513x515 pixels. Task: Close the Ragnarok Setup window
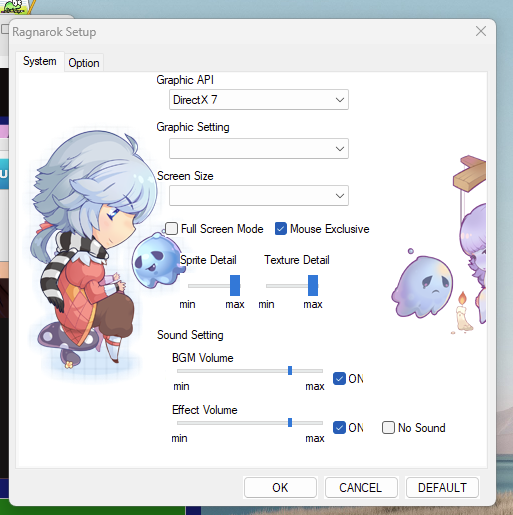481,31
